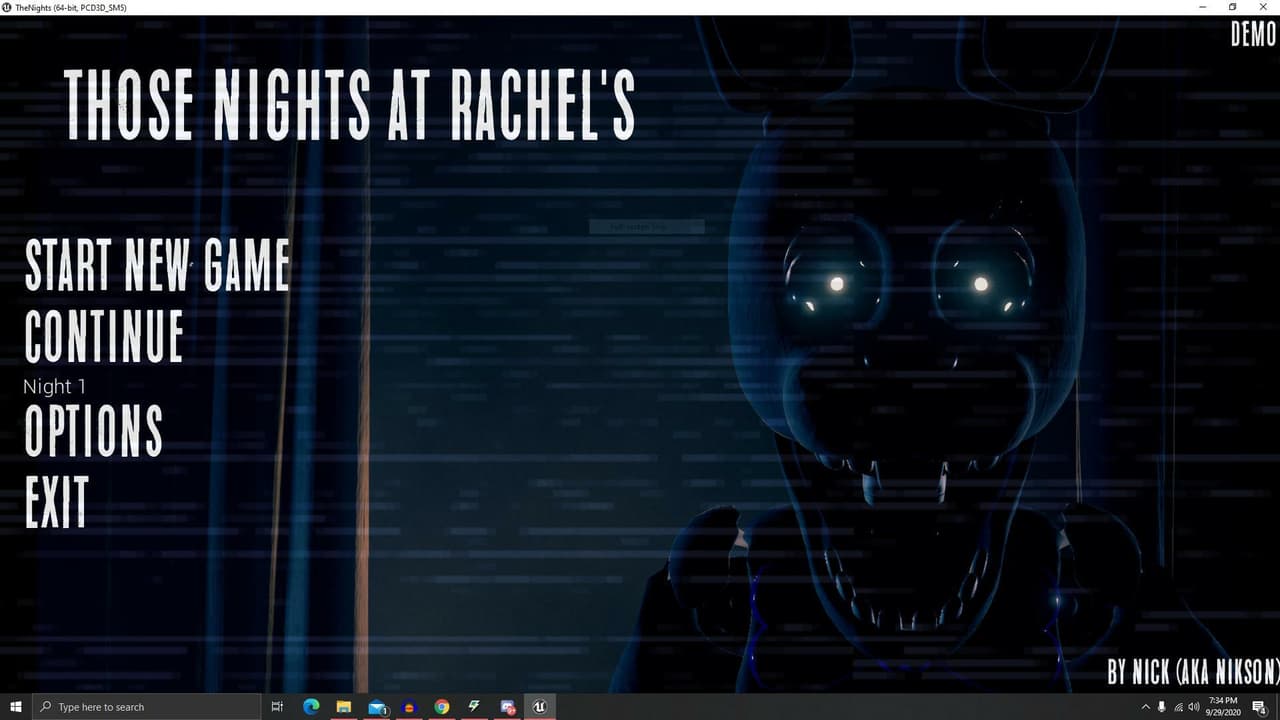This screenshot has width=1280, height=720.
Task: Continue the saved game
Action: pos(104,336)
